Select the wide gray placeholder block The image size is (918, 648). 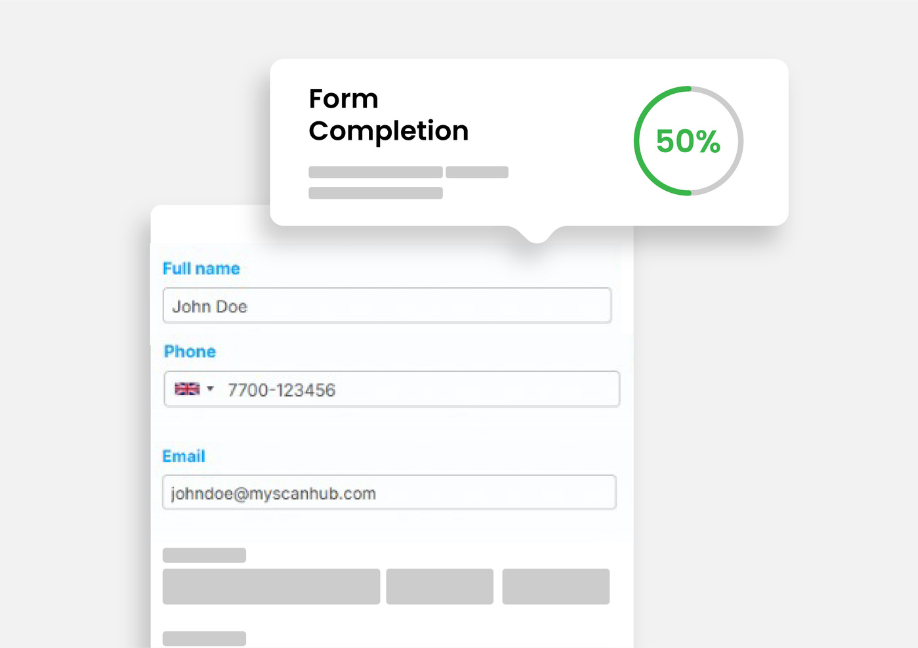click(x=271, y=586)
